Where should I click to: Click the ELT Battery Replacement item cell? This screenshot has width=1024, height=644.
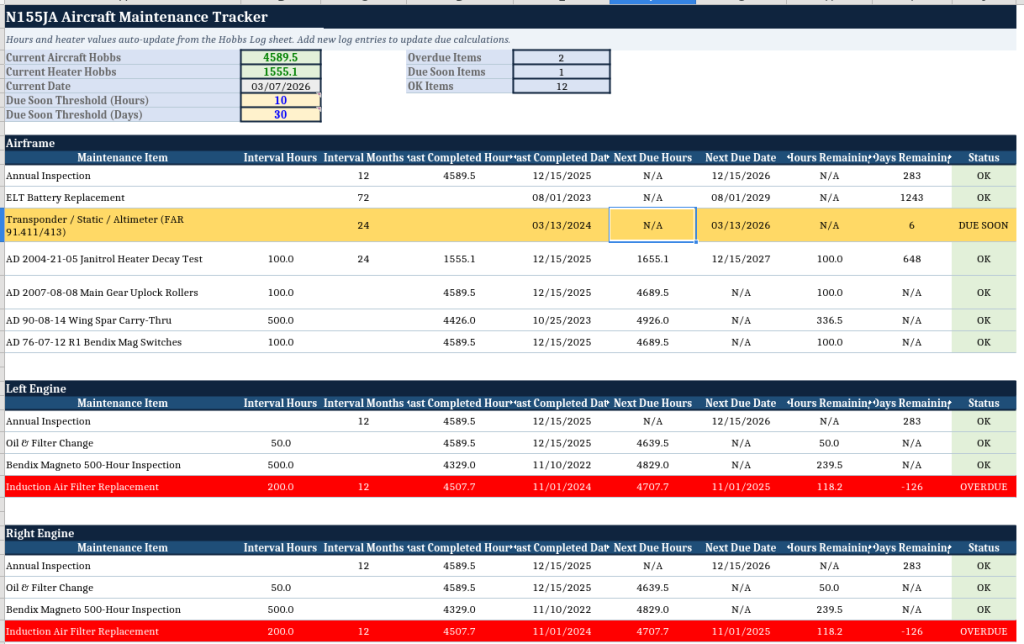tap(66, 197)
